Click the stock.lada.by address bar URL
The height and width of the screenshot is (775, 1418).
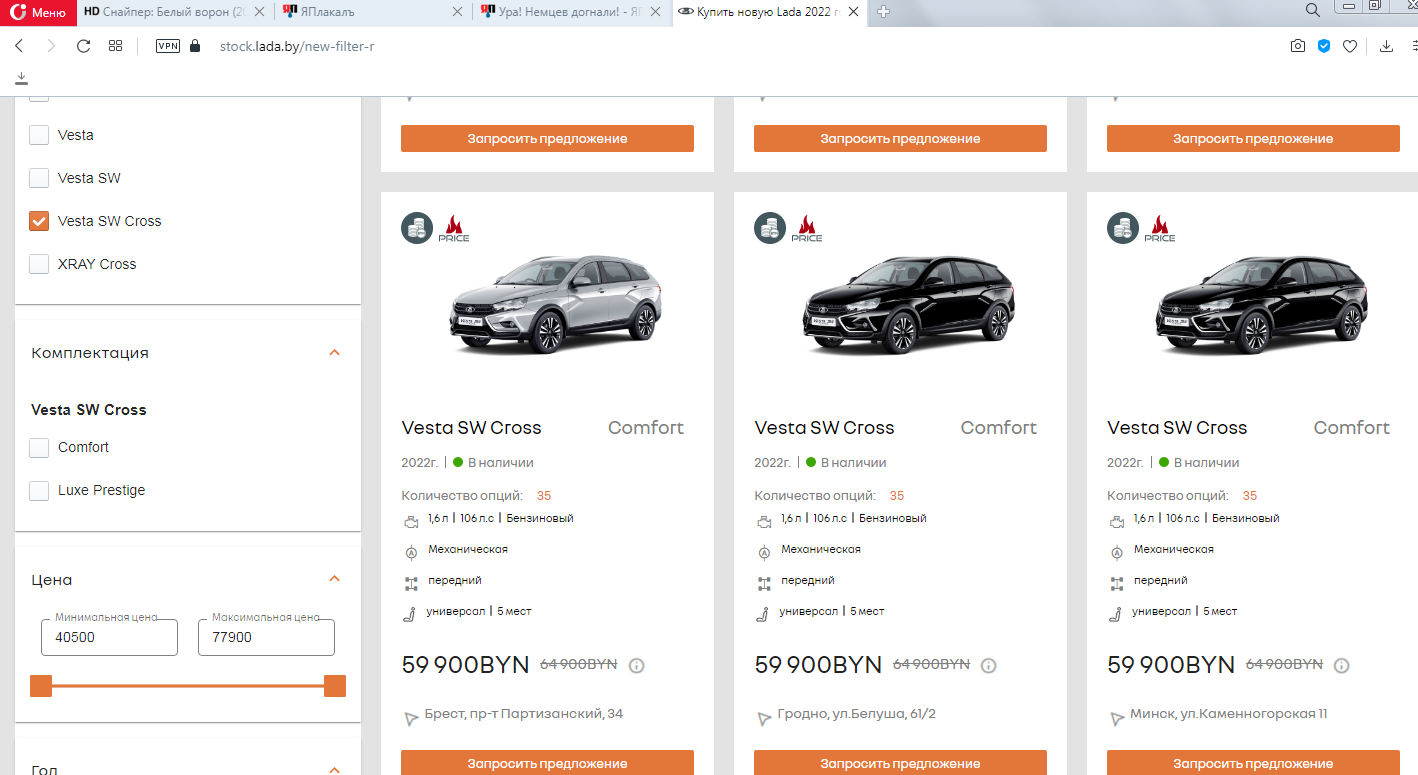point(297,46)
